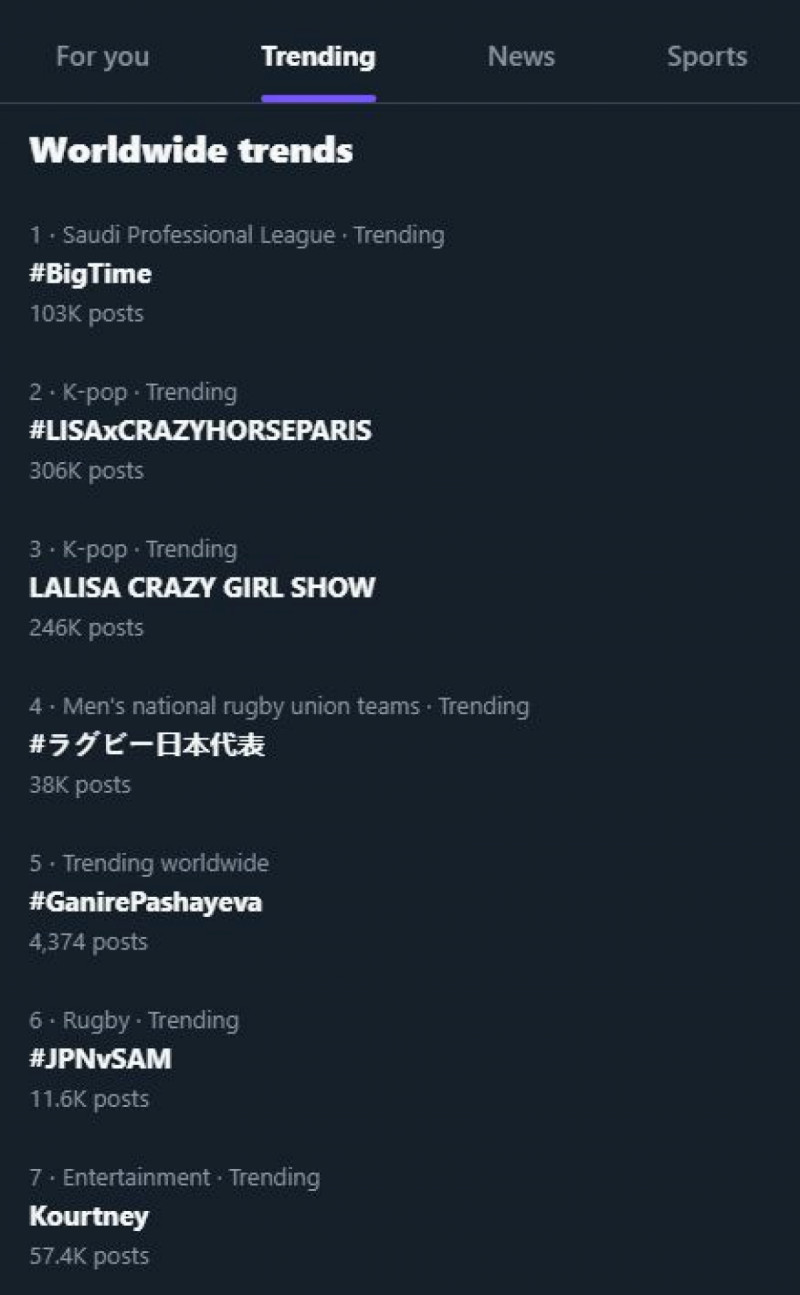Image resolution: width=800 pixels, height=1295 pixels.
Task: Open the News tab
Action: [x=521, y=57]
